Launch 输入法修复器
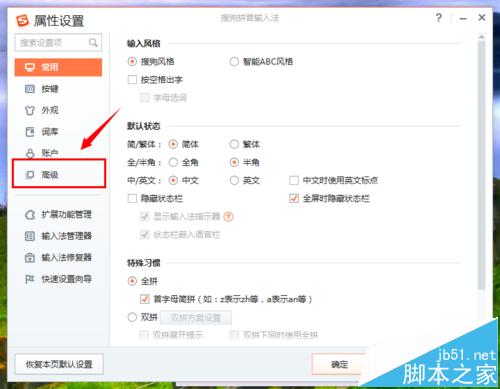Viewport: 500px width, 389px height. point(58,257)
